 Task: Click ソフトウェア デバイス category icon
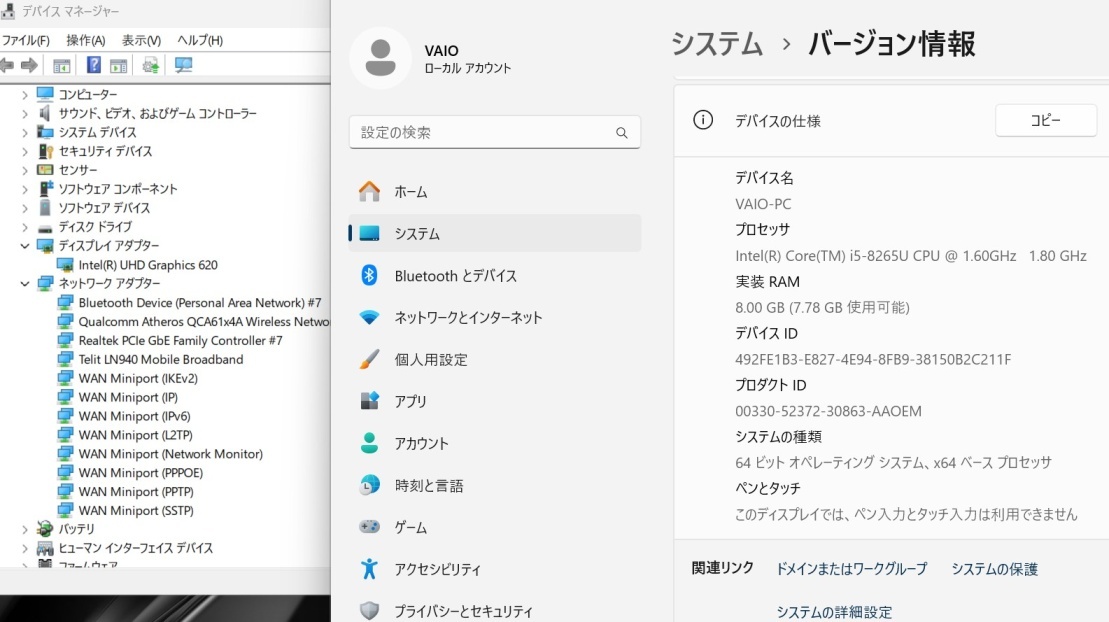point(45,207)
